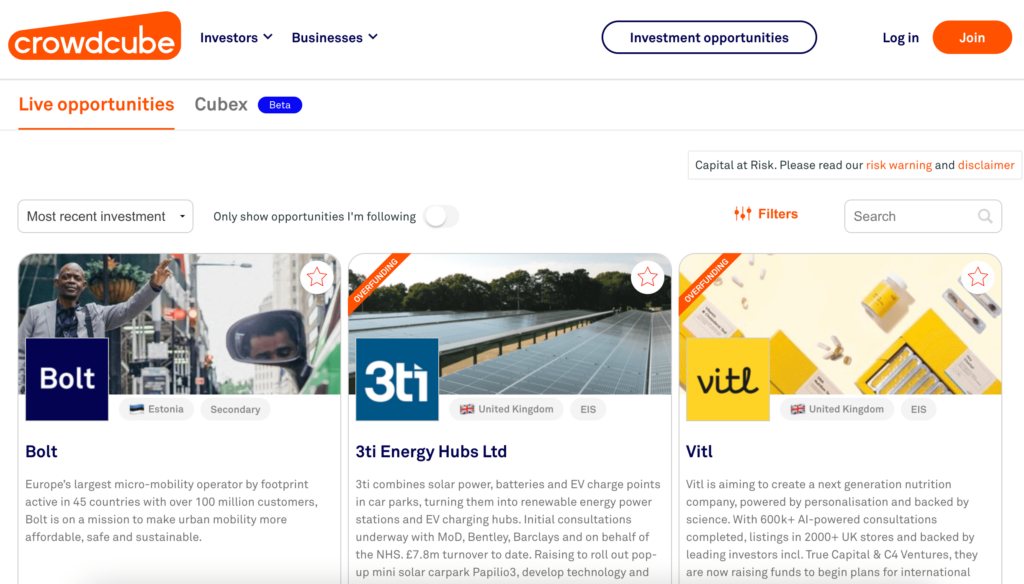Open the 3ti Energy Hubs Ltd title
The width and height of the screenshot is (1024, 584).
coord(431,451)
